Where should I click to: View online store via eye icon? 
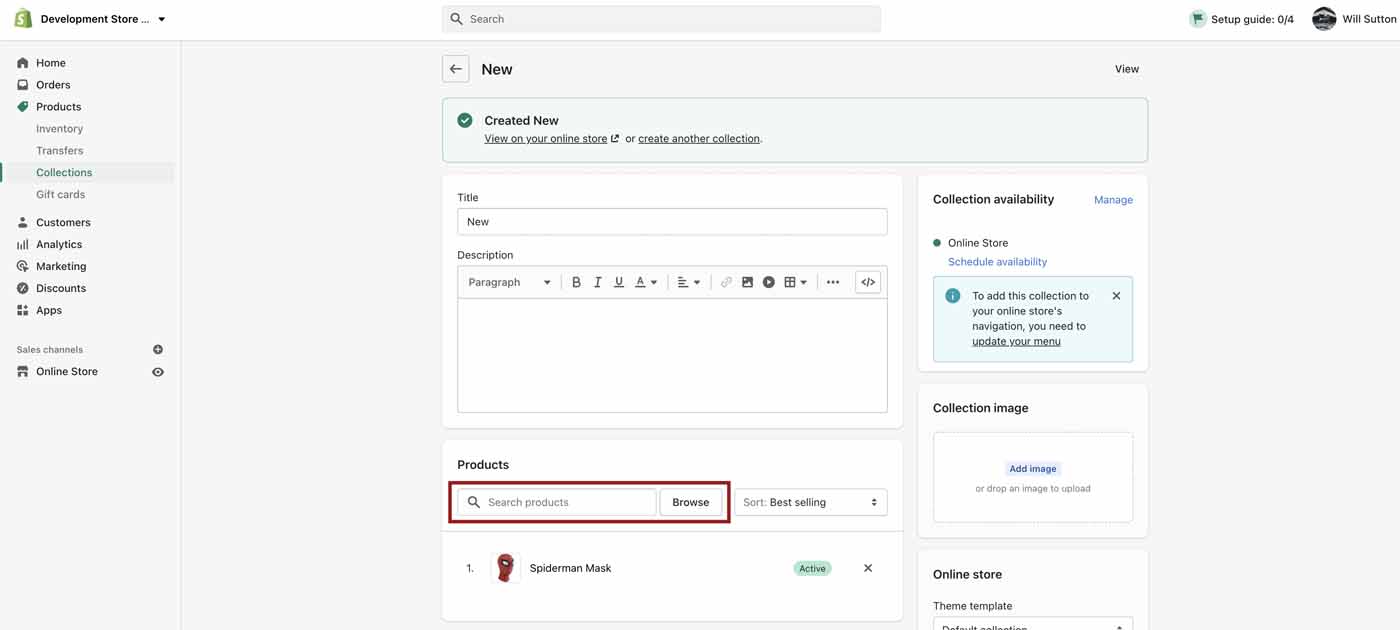pyautogui.click(x=158, y=372)
